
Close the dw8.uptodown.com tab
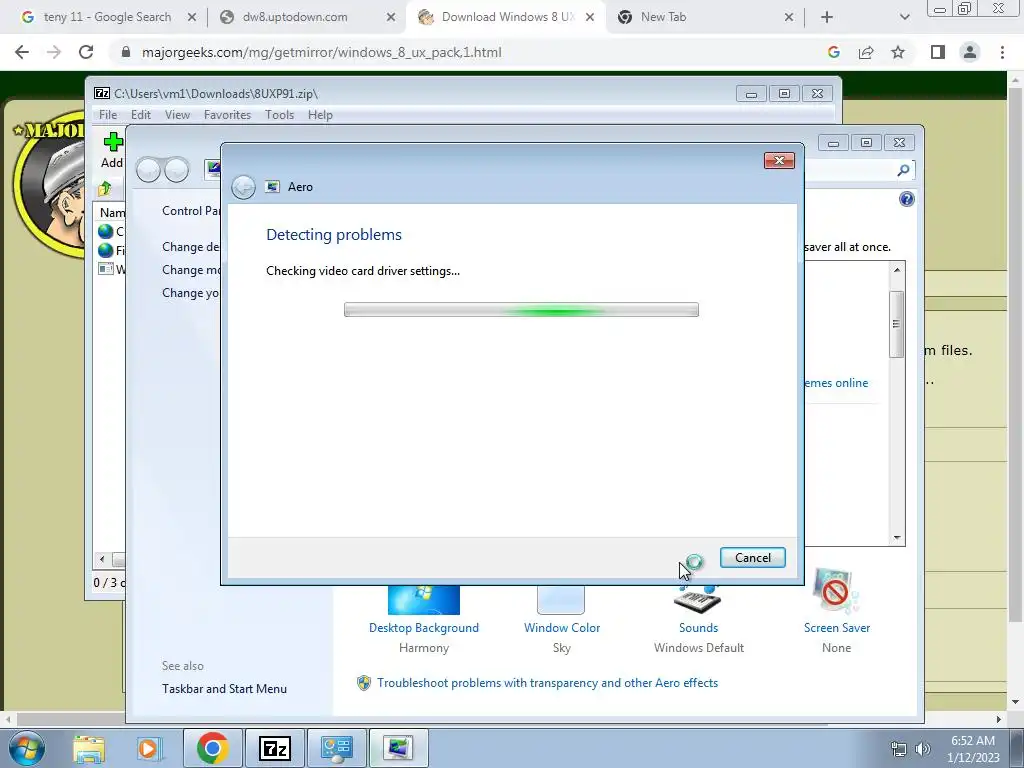pyautogui.click(x=391, y=17)
